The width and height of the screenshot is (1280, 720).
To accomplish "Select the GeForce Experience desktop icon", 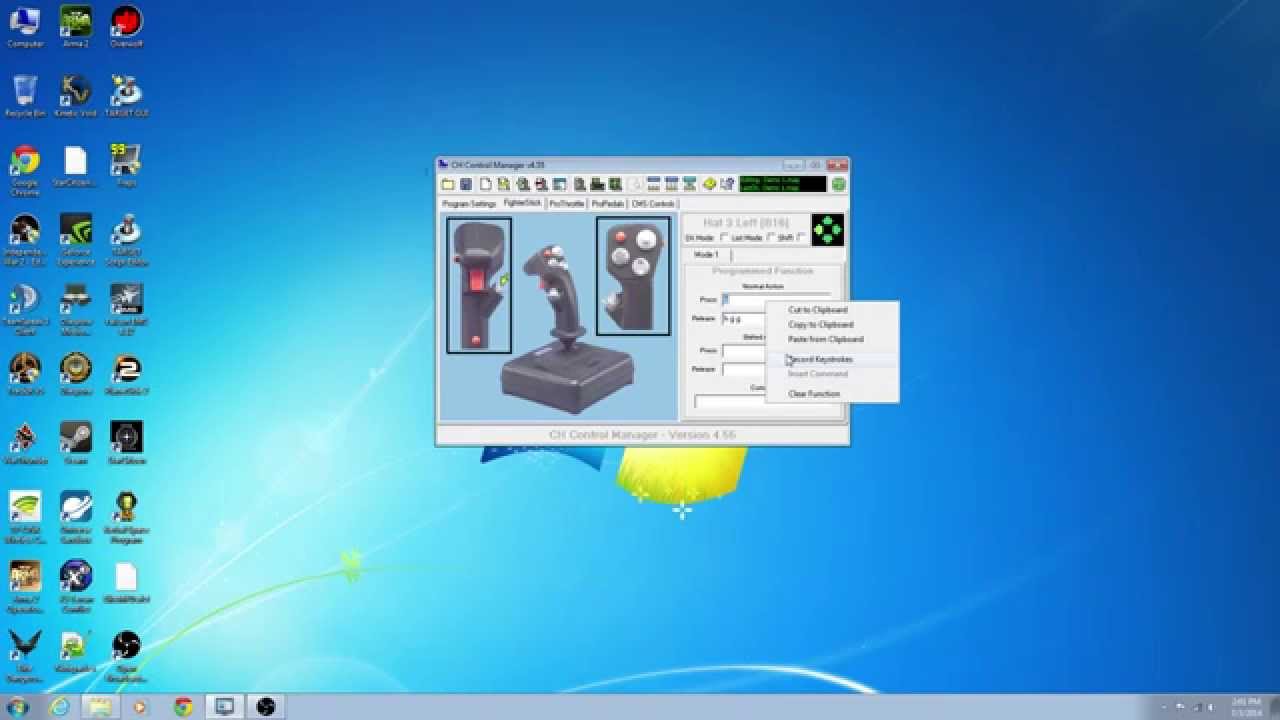I will click(75, 240).
